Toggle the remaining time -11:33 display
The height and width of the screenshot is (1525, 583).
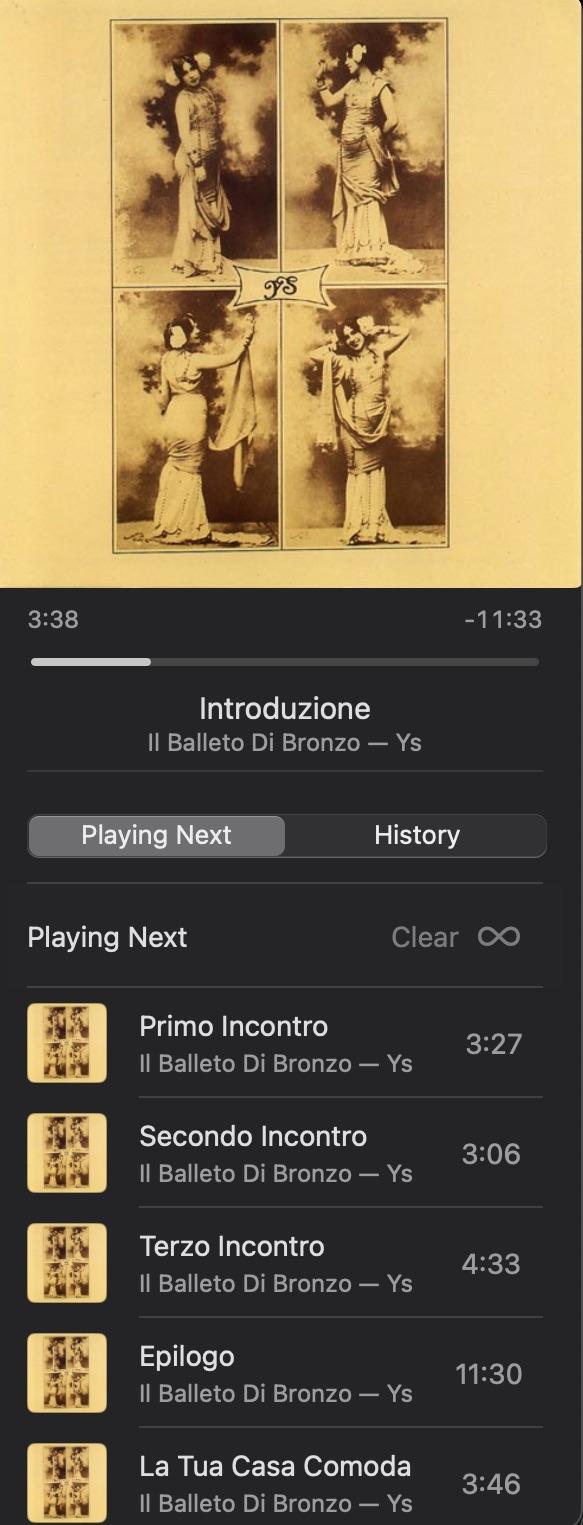pos(503,619)
